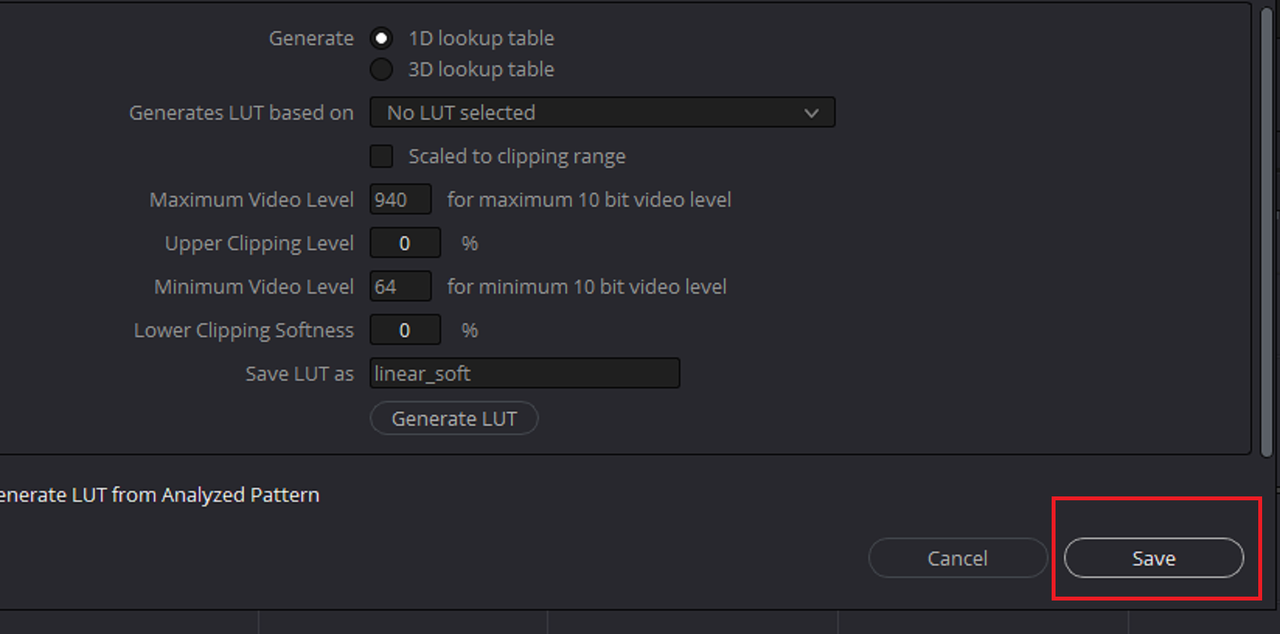This screenshot has height=634, width=1280.
Task: Click the 'Upper Clipping Level' label
Action: (x=259, y=243)
